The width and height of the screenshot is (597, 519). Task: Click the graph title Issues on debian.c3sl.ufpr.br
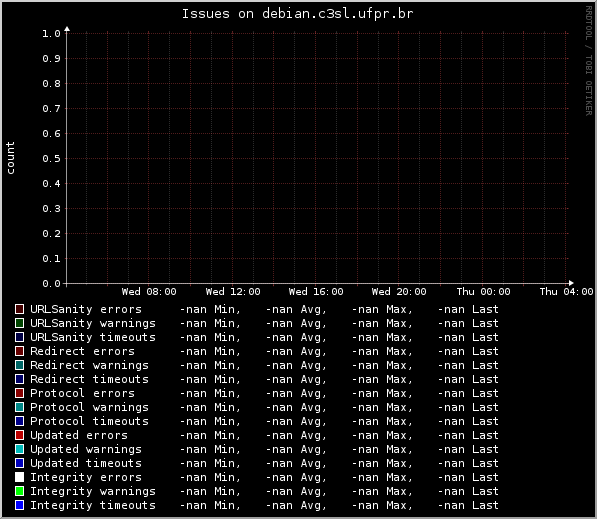(297, 14)
